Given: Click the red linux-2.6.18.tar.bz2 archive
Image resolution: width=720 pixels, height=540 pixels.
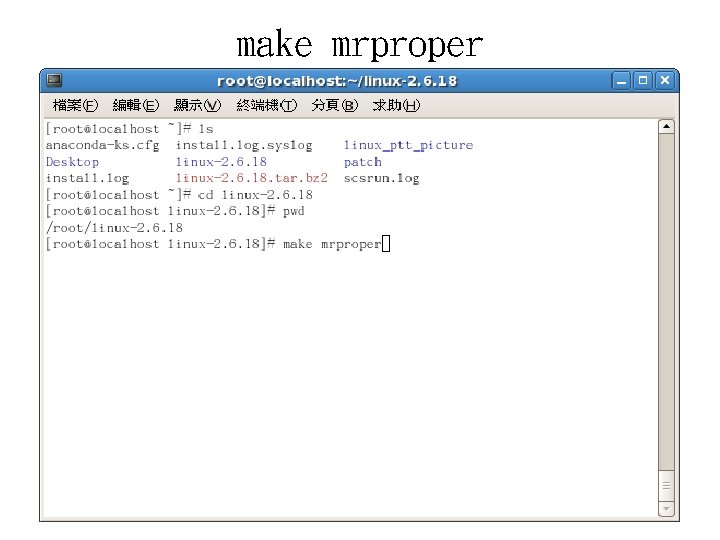Looking at the screenshot, I should point(252,178).
